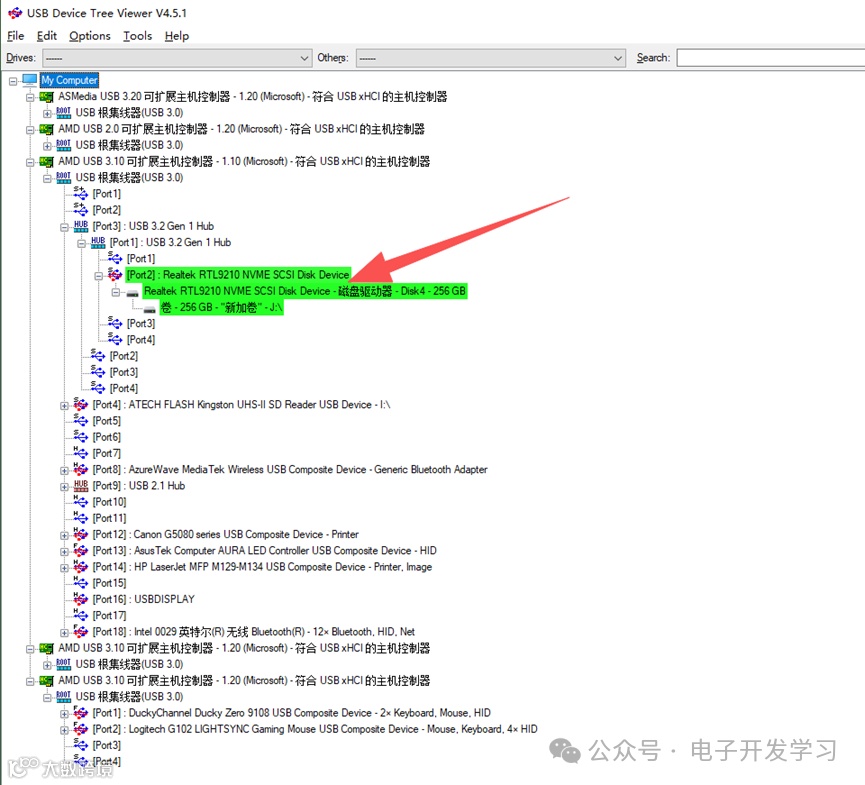Click the ATECH FLASH SD Reader device icon
Viewport: 865px width, 785px height.
81,404
